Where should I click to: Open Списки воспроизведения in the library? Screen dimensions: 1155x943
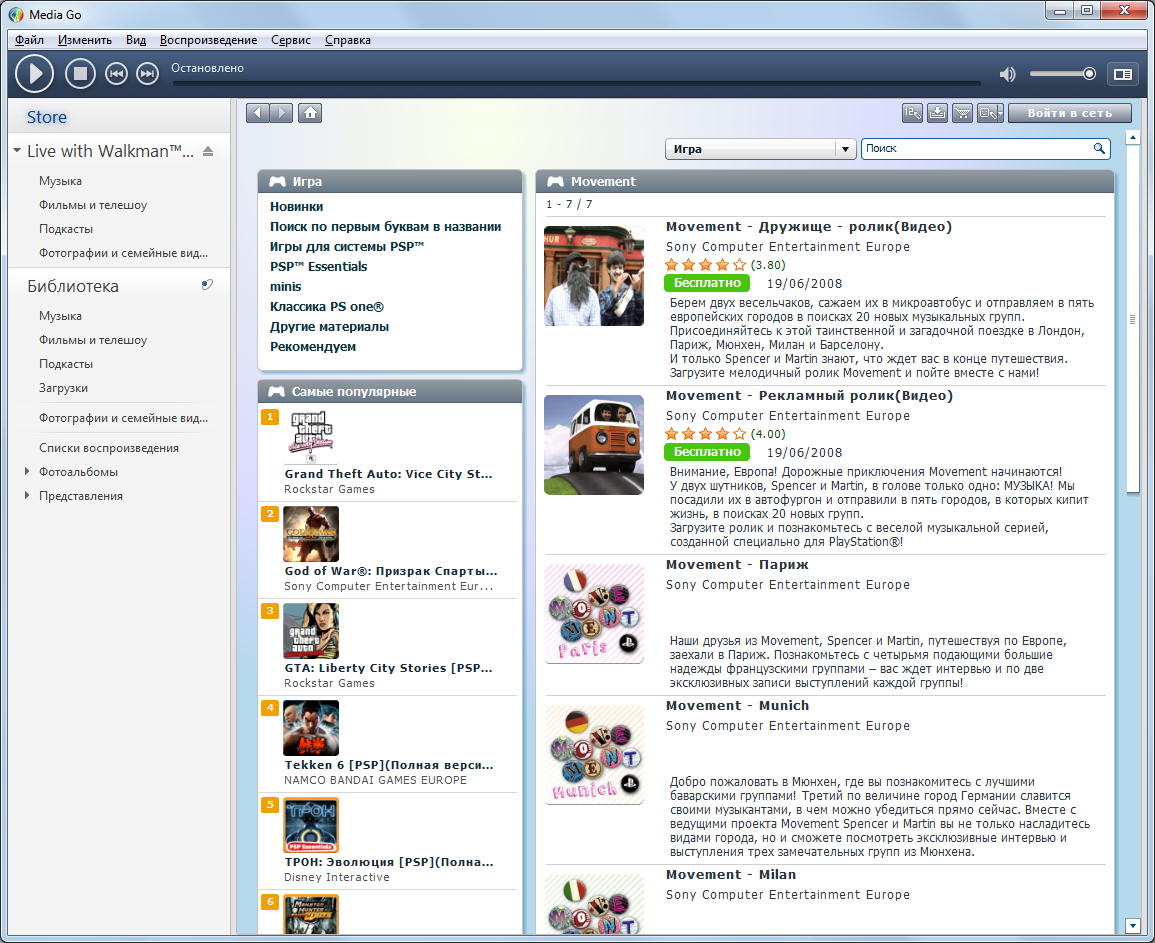click(x=109, y=448)
